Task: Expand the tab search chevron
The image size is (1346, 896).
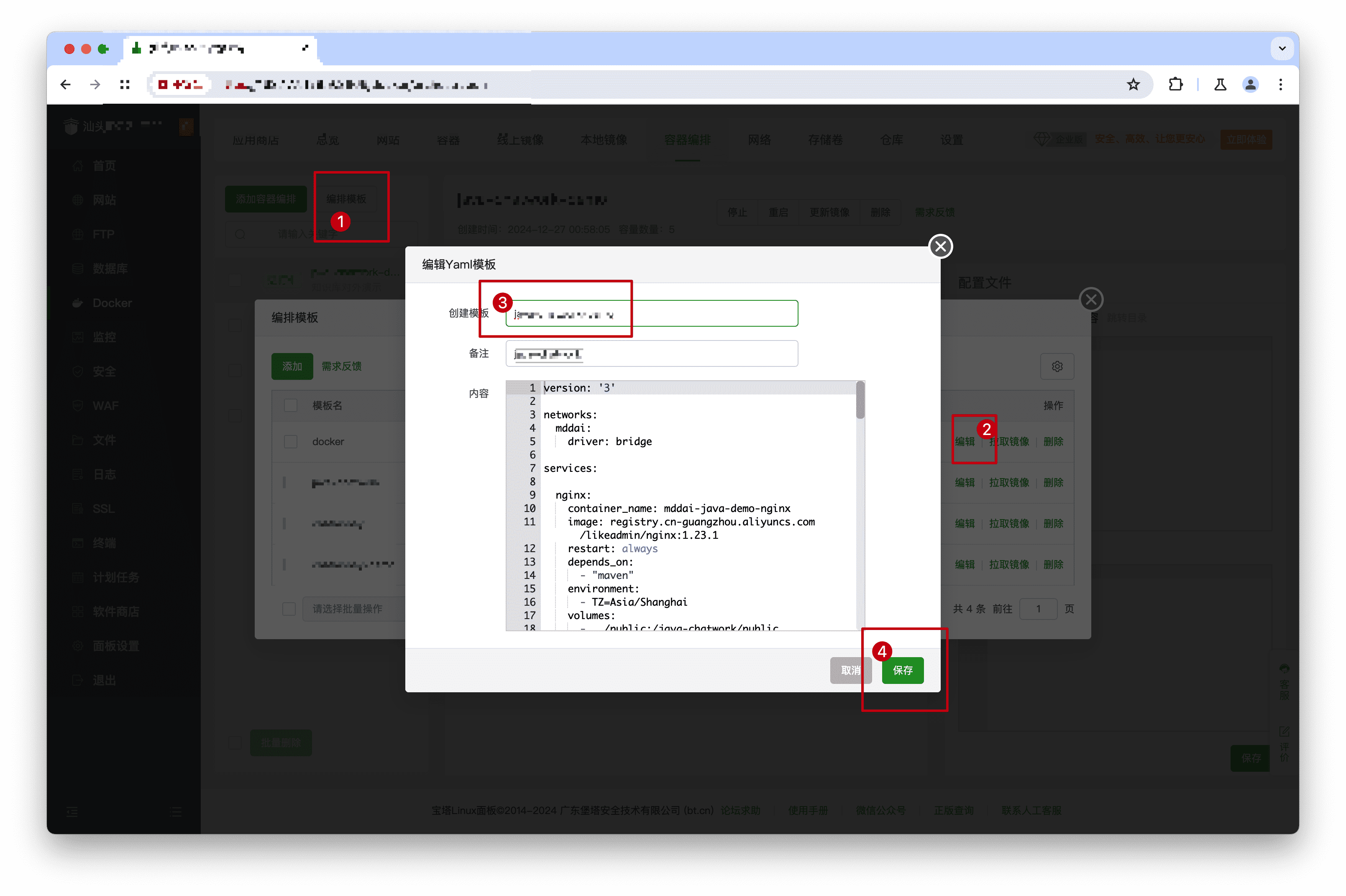Action: pos(1282,49)
